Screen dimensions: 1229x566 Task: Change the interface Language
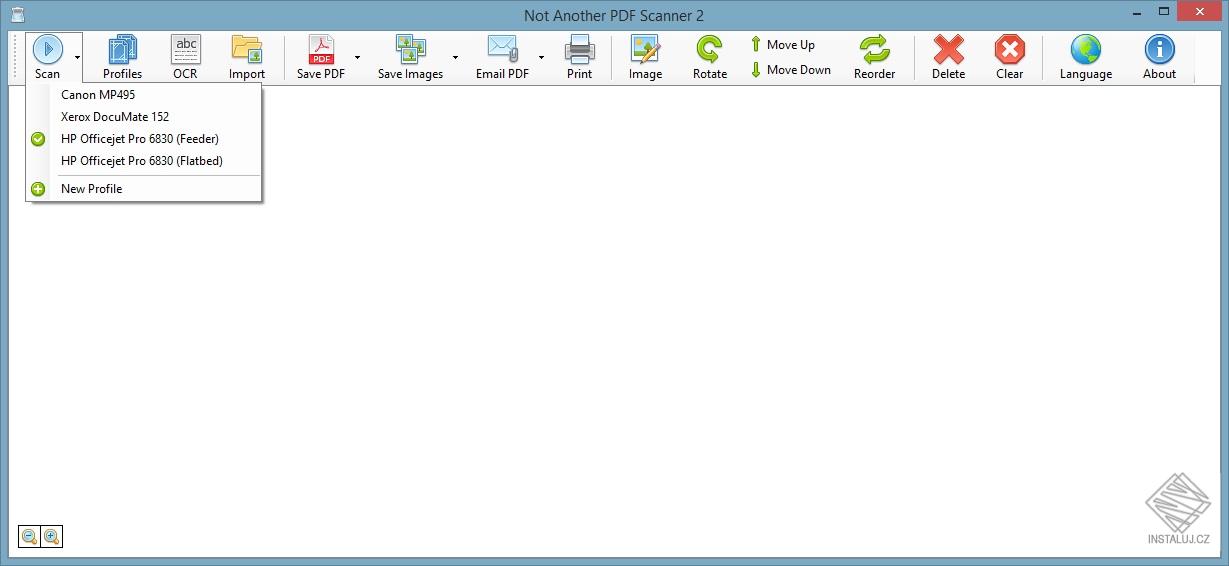pyautogui.click(x=1085, y=57)
